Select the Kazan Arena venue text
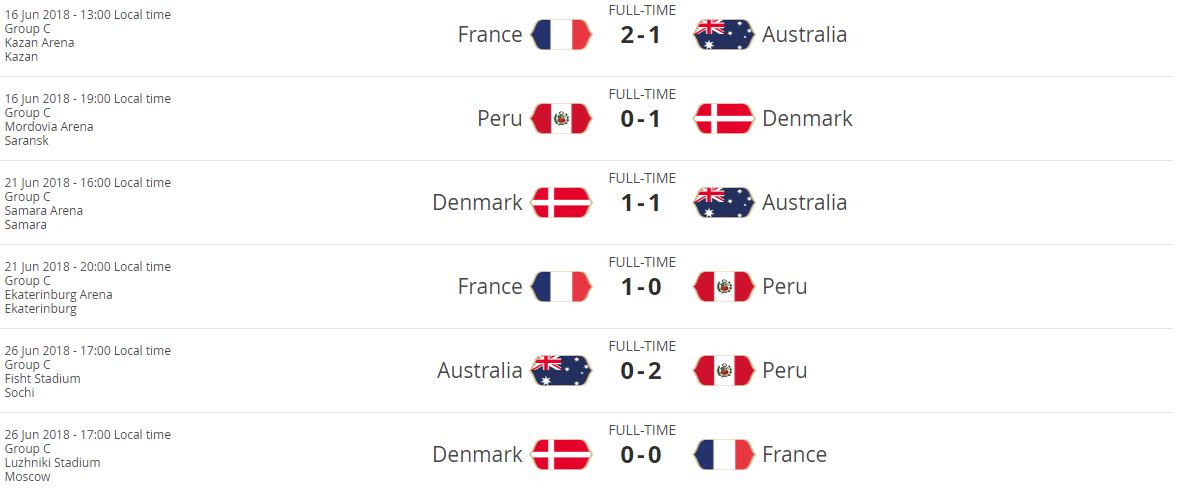 [x=39, y=43]
